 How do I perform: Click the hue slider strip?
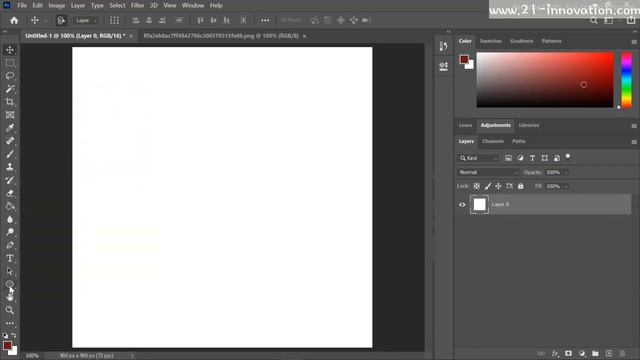pyautogui.click(x=627, y=80)
